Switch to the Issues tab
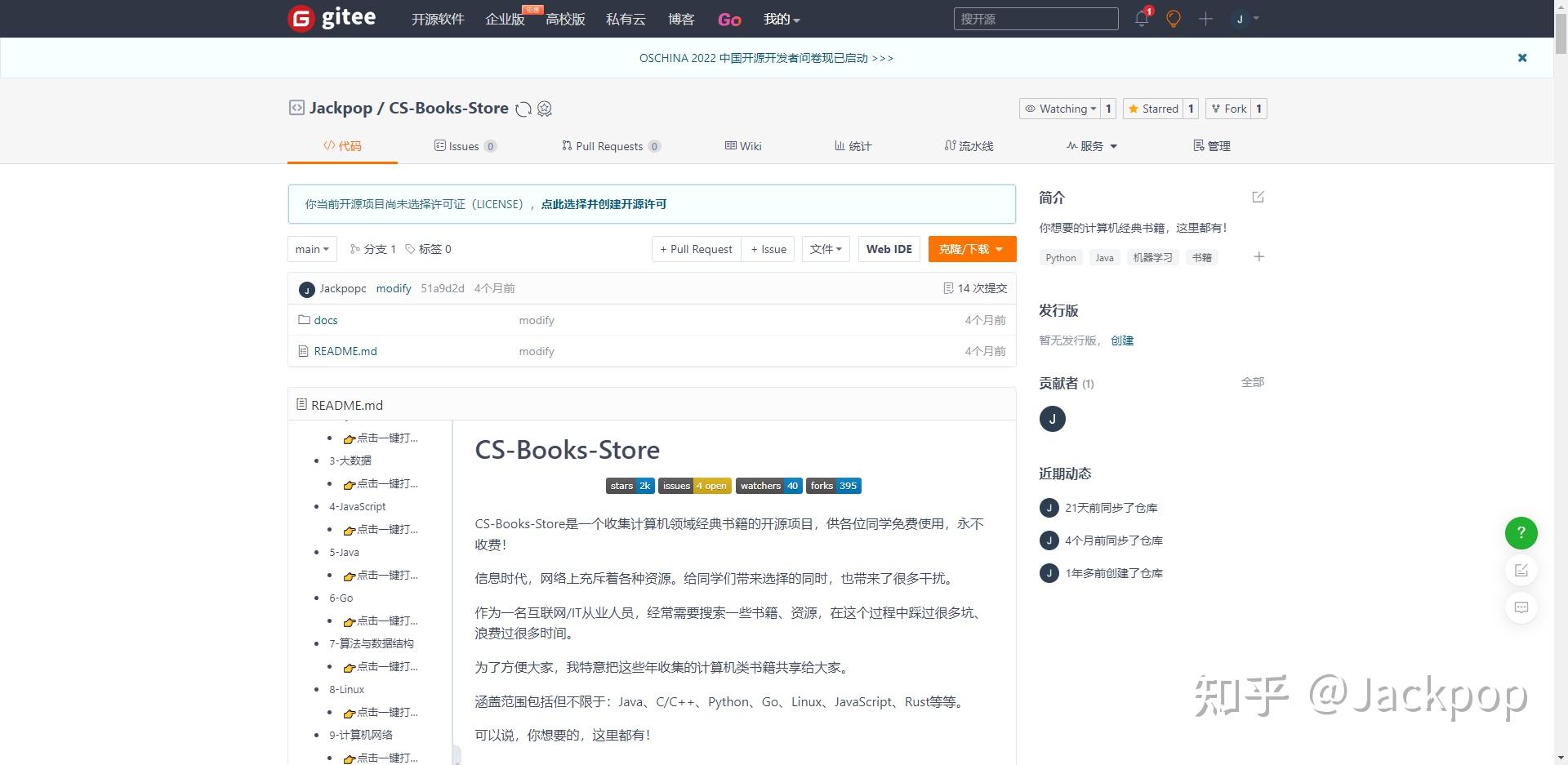 tap(465, 146)
